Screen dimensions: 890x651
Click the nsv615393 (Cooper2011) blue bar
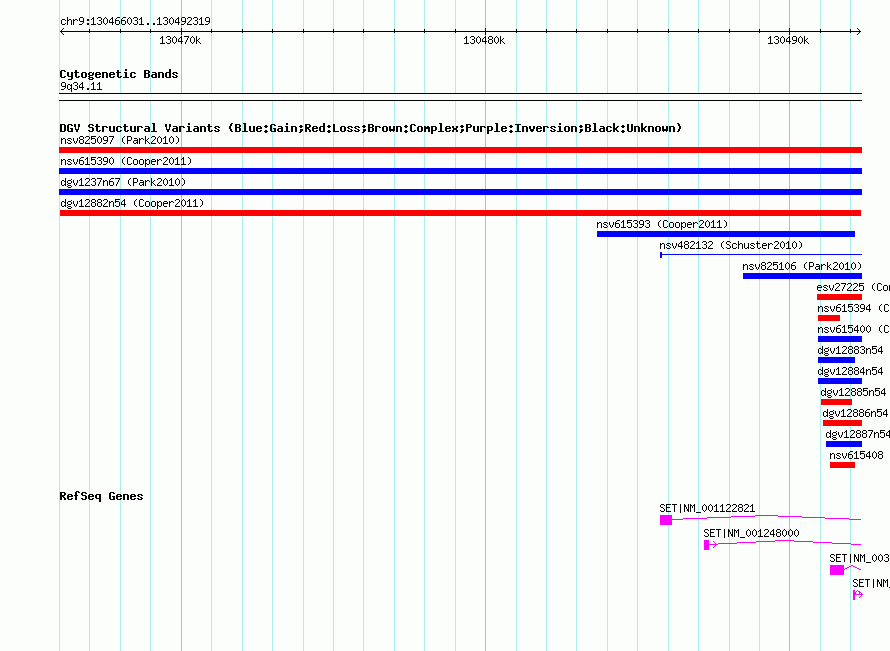point(726,234)
